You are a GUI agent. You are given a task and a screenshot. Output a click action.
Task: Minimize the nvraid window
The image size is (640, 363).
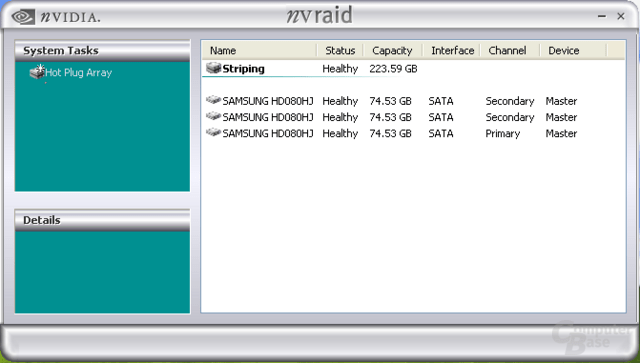coord(602,16)
